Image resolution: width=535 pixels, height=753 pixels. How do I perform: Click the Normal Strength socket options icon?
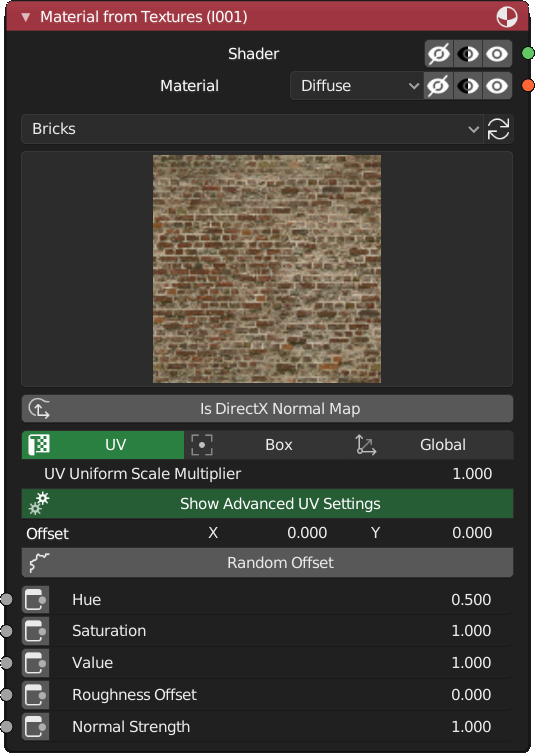[36, 727]
